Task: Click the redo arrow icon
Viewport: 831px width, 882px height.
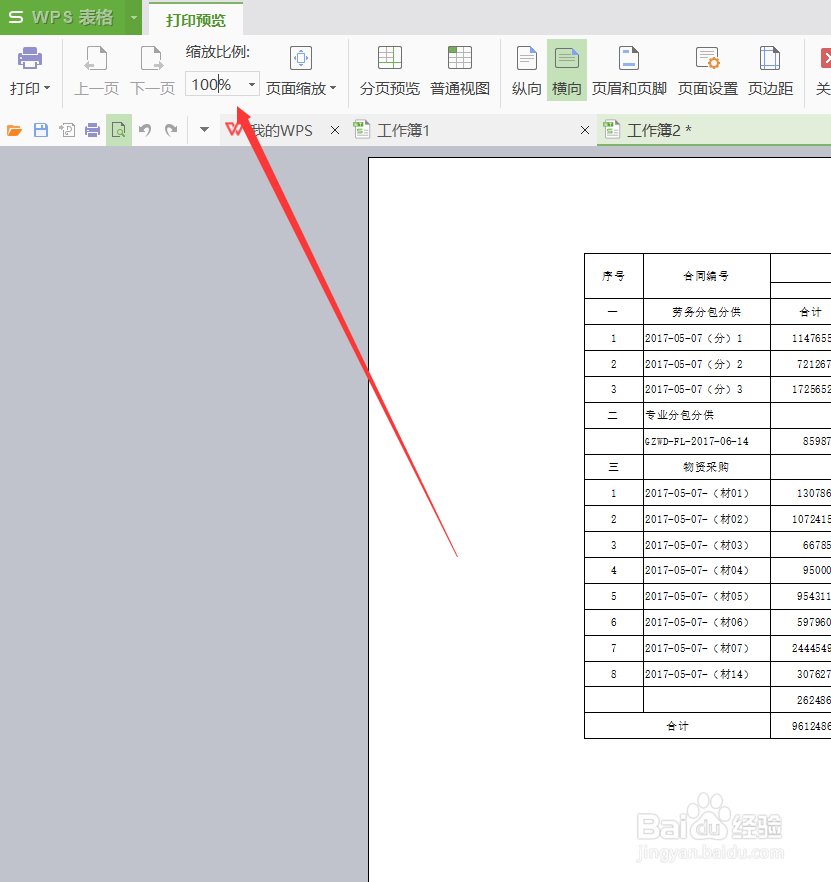Action: tap(171, 130)
